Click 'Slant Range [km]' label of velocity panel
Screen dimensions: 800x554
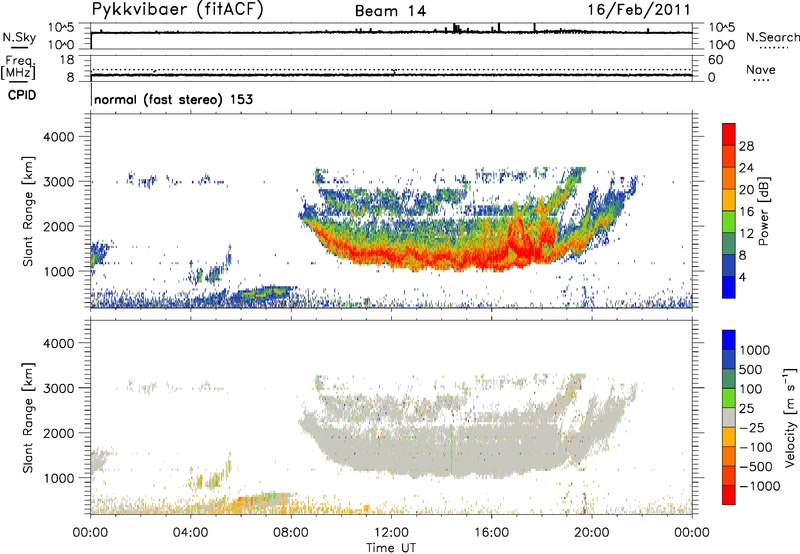[28, 417]
